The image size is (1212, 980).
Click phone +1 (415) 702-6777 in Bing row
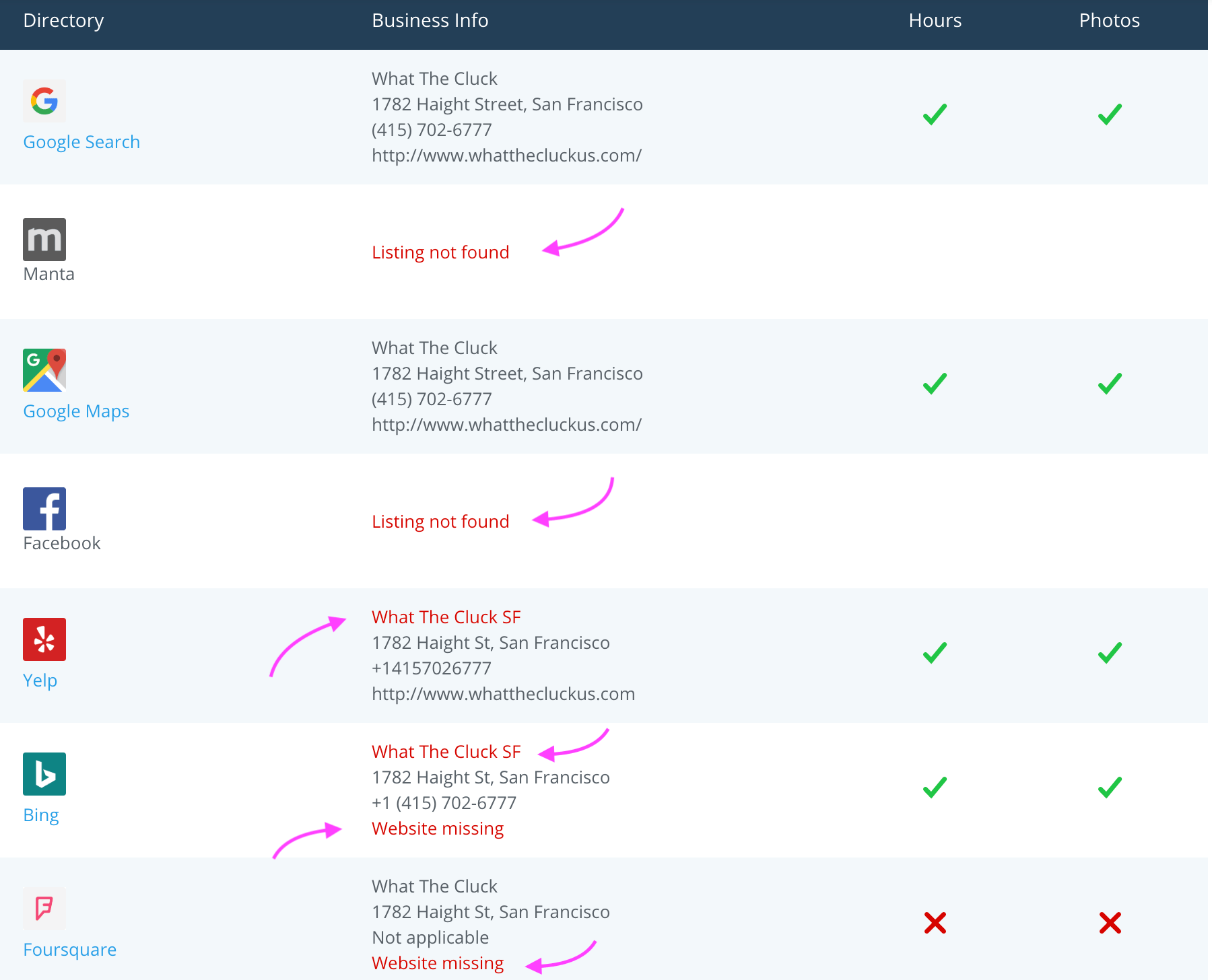444,803
